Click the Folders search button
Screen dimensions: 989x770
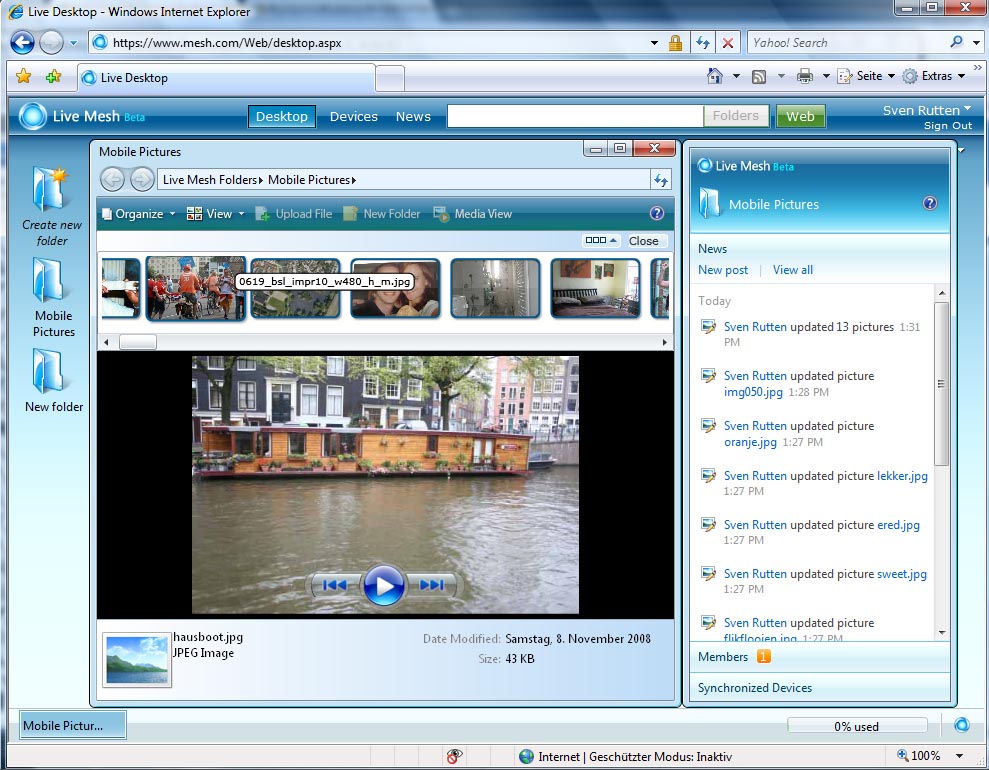tap(735, 116)
